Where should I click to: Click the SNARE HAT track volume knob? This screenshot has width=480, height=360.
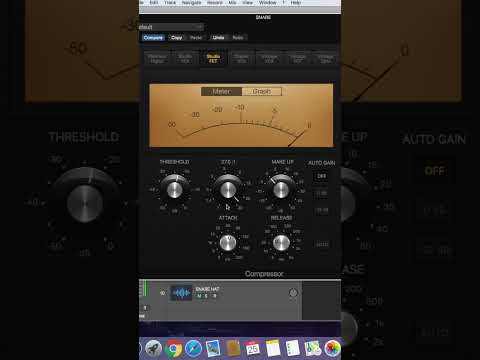293,293
